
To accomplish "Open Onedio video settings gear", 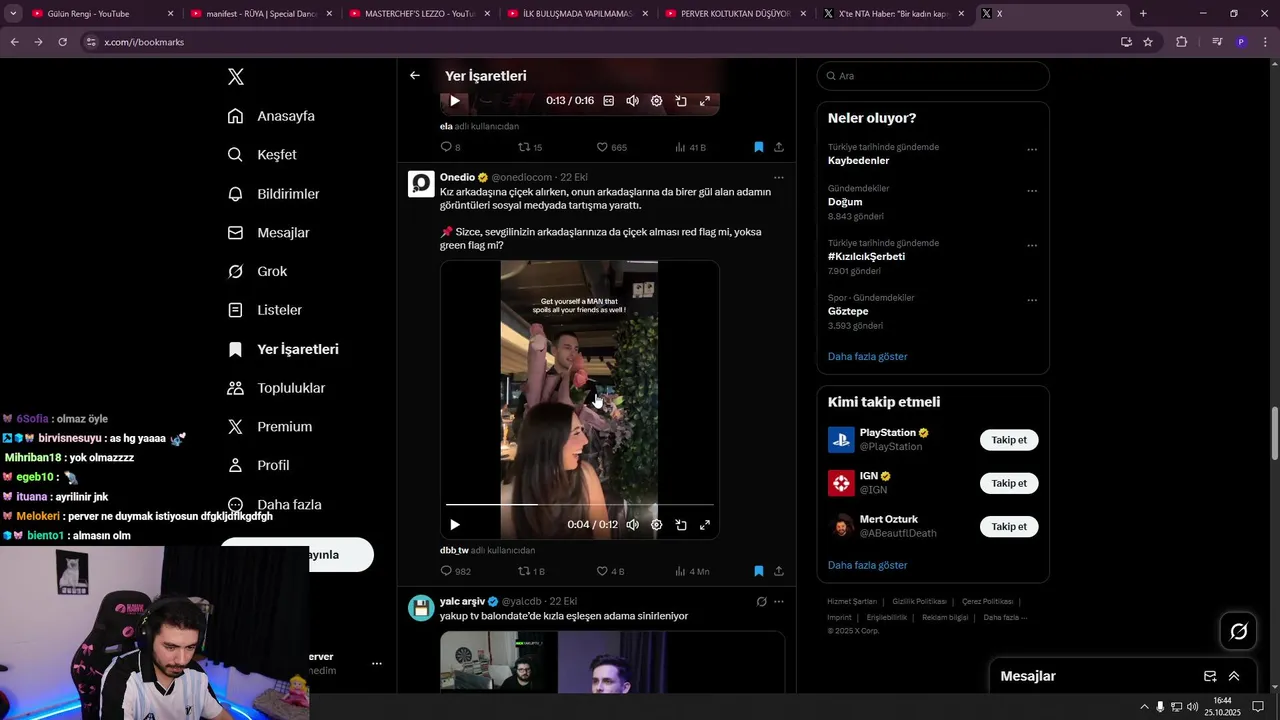I will pos(657,525).
